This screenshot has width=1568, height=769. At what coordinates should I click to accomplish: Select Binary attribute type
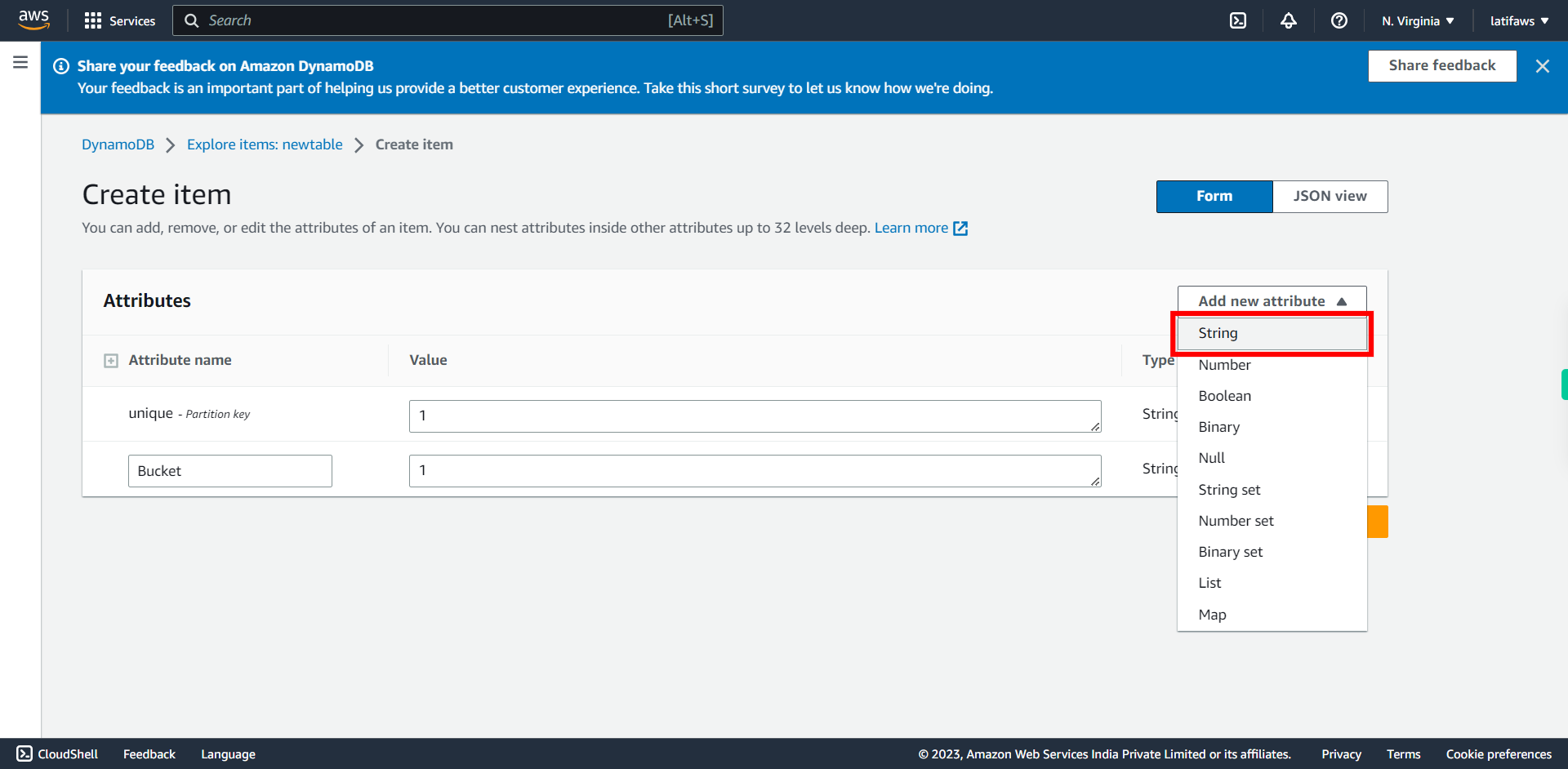1272,427
